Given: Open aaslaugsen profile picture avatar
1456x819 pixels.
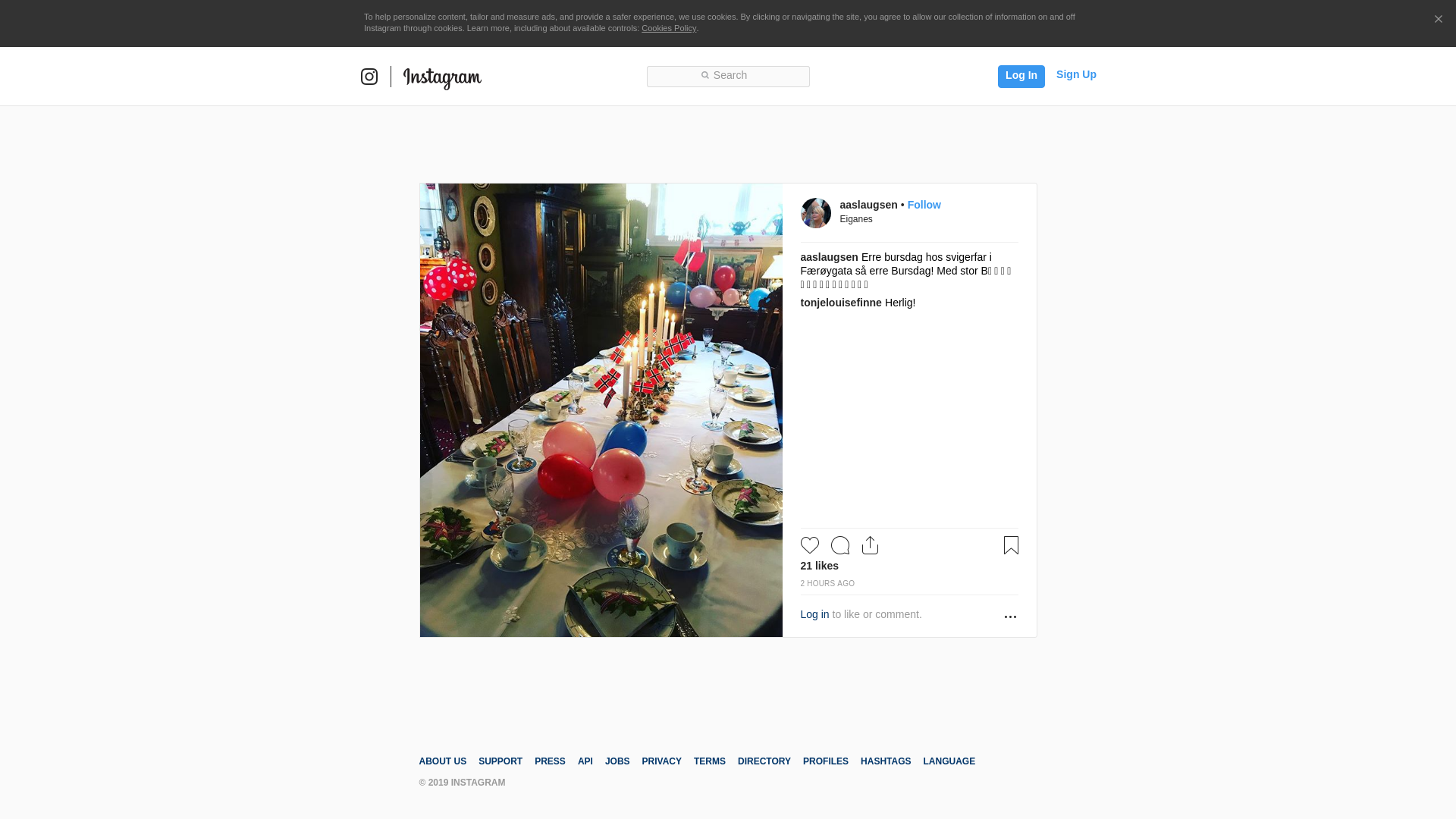Looking at the screenshot, I should (x=816, y=213).
